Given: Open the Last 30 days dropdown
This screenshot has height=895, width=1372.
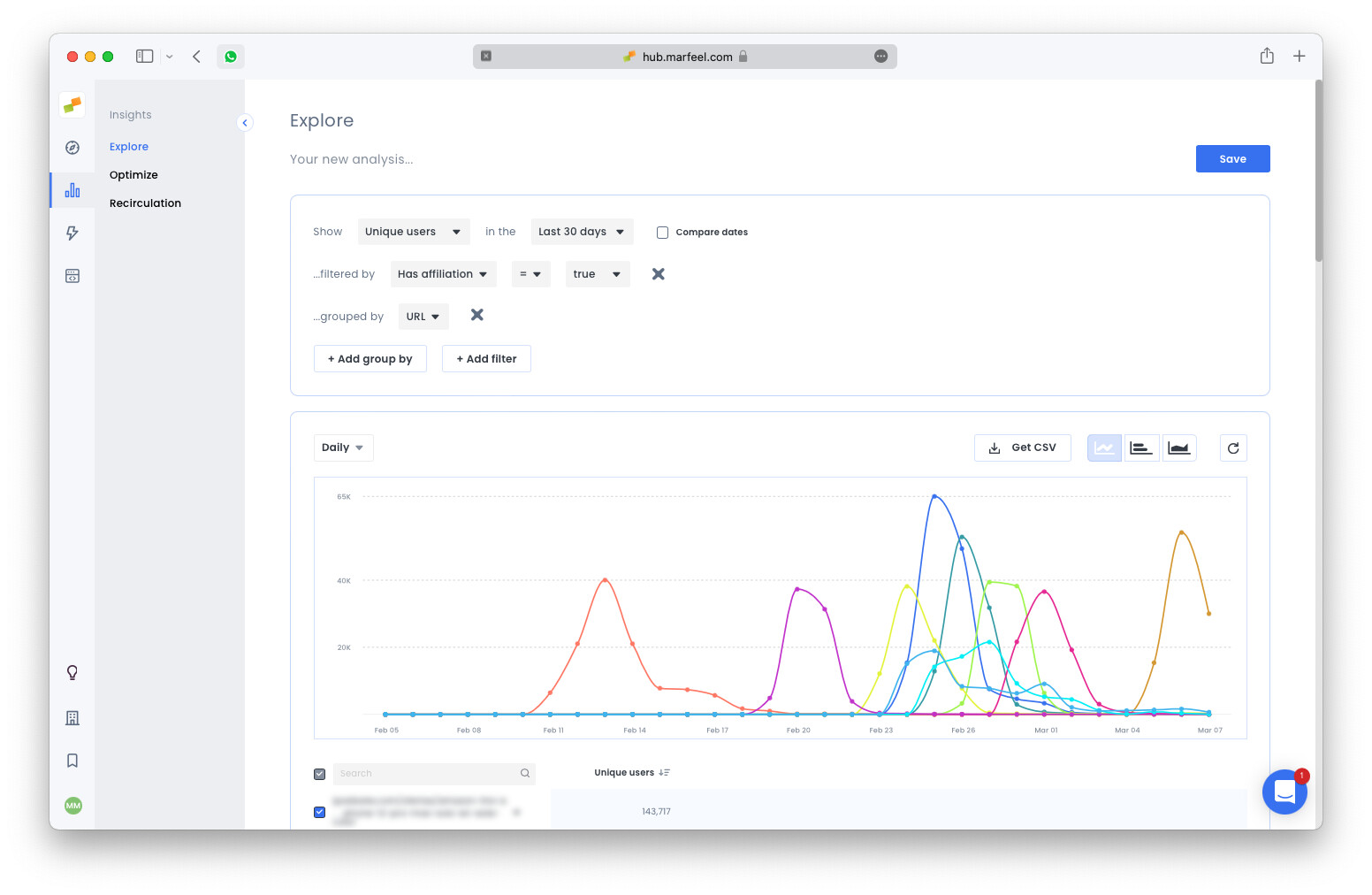Looking at the screenshot, I should click(582, 231).
